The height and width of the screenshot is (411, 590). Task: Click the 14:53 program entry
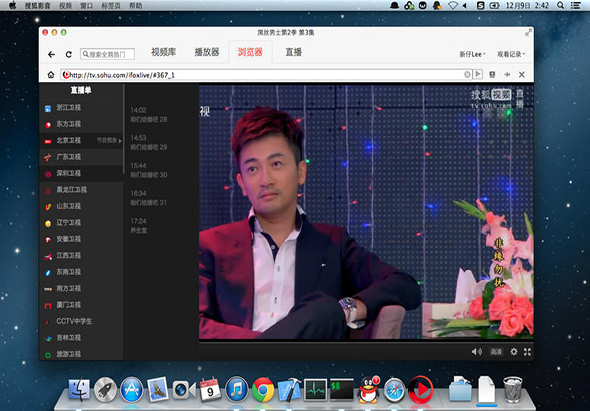coord(149,142)
